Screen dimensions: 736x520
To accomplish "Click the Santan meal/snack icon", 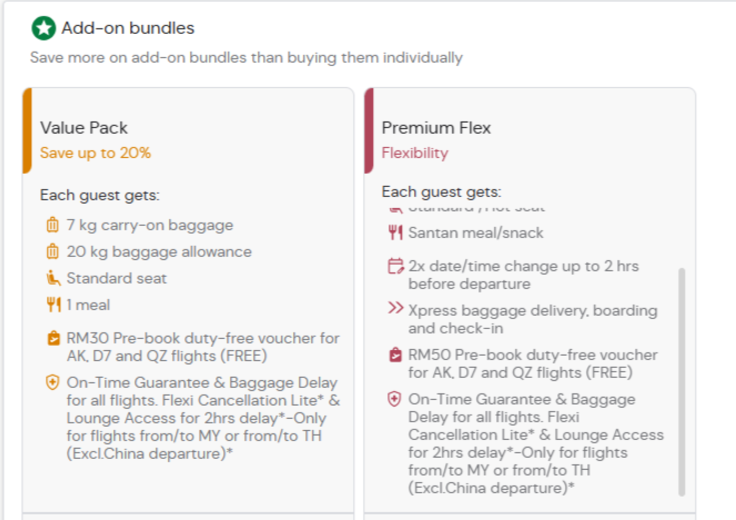I will pyautogui.click(x=394, y=233).
